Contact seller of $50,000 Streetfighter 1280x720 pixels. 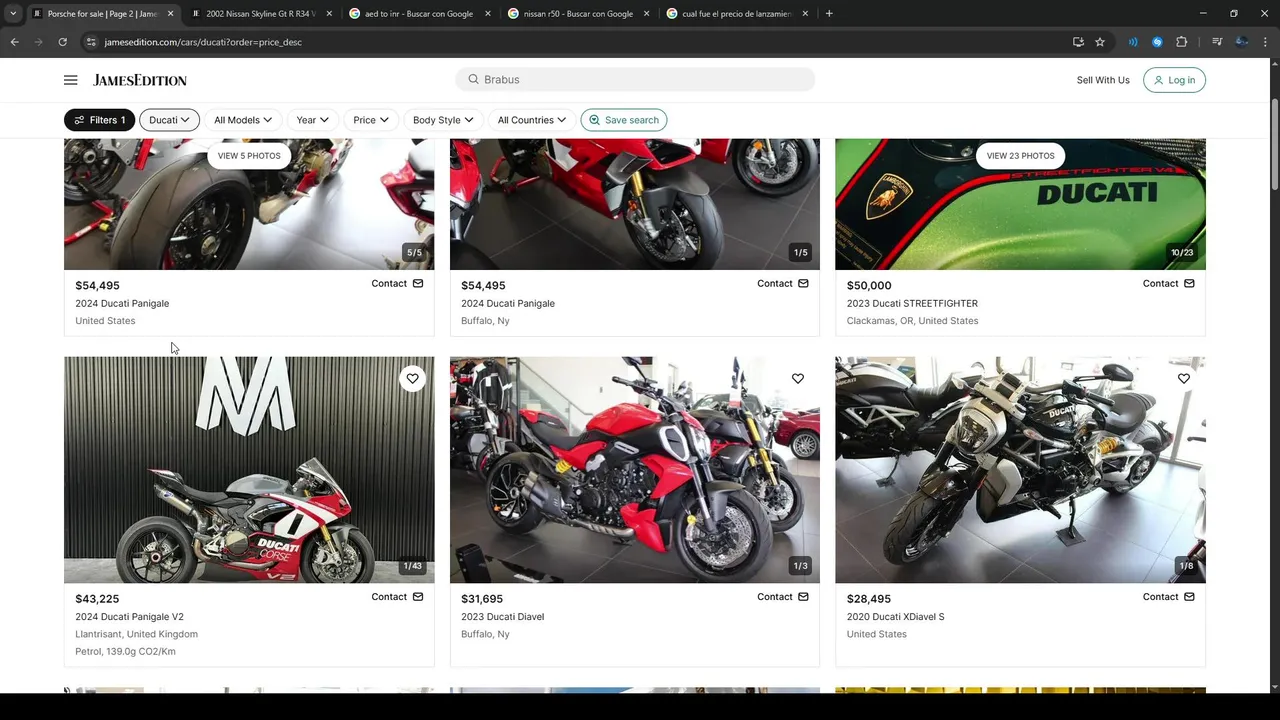1169,283
